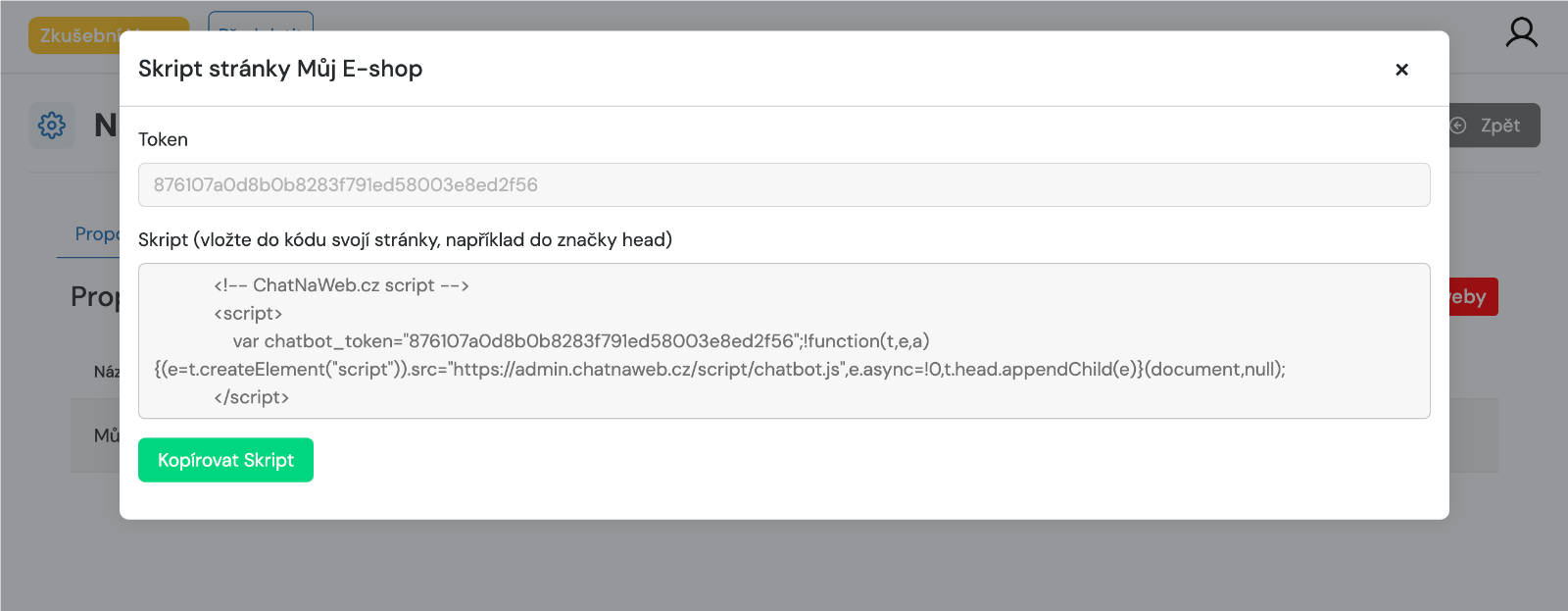The width and height of the screenshot is (1568, 611).
Task: Click the Skript instruction label
Action: pyautogui.click(x=405, y=240)
